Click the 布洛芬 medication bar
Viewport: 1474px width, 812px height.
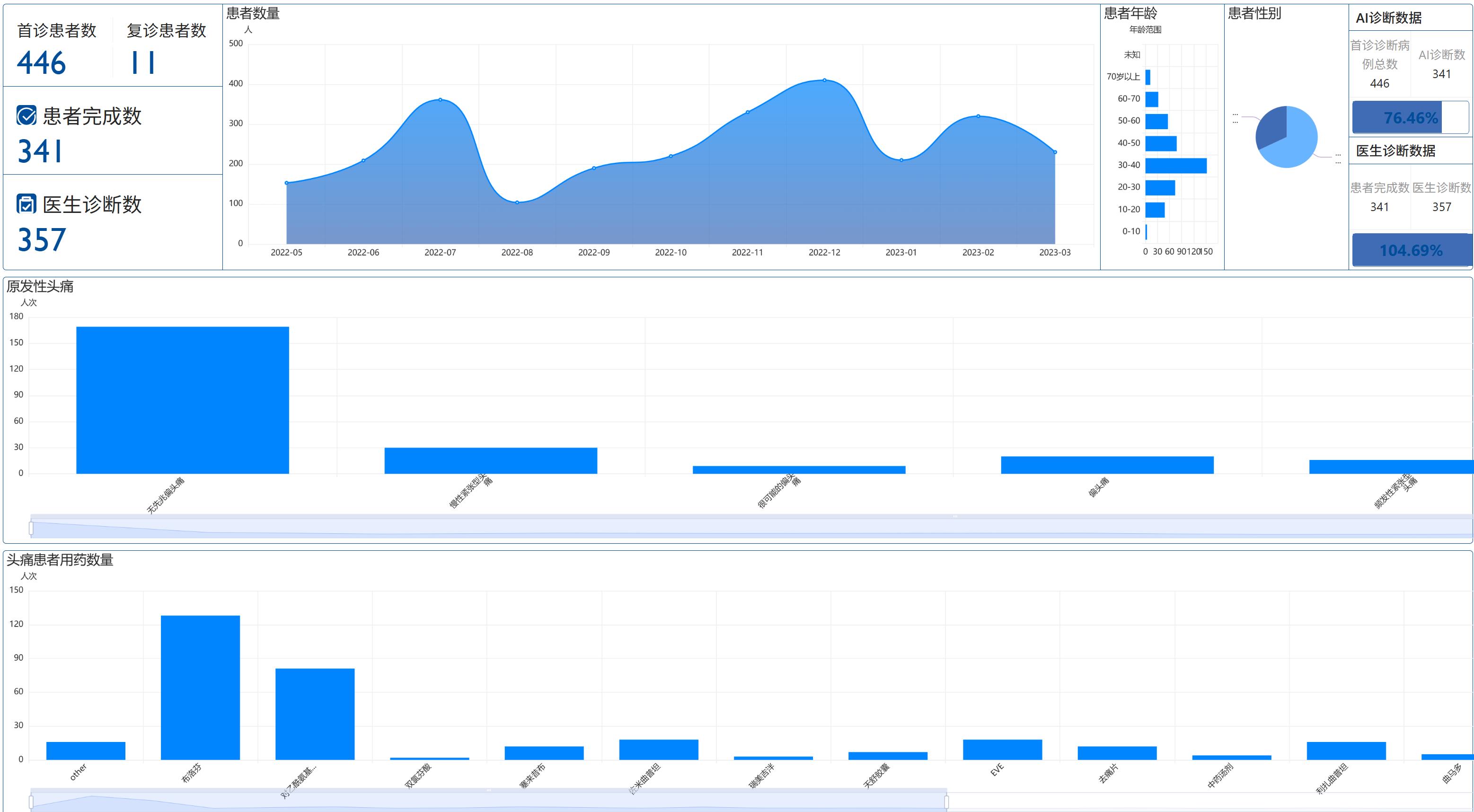[200, 687]
